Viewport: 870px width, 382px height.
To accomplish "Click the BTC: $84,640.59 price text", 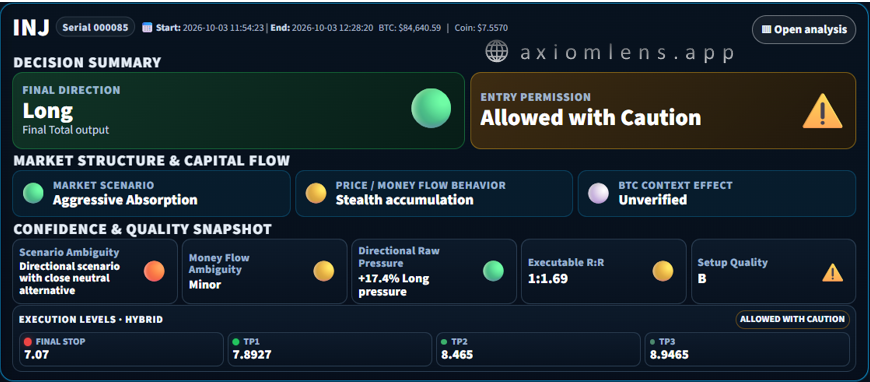I will (409, 28).
